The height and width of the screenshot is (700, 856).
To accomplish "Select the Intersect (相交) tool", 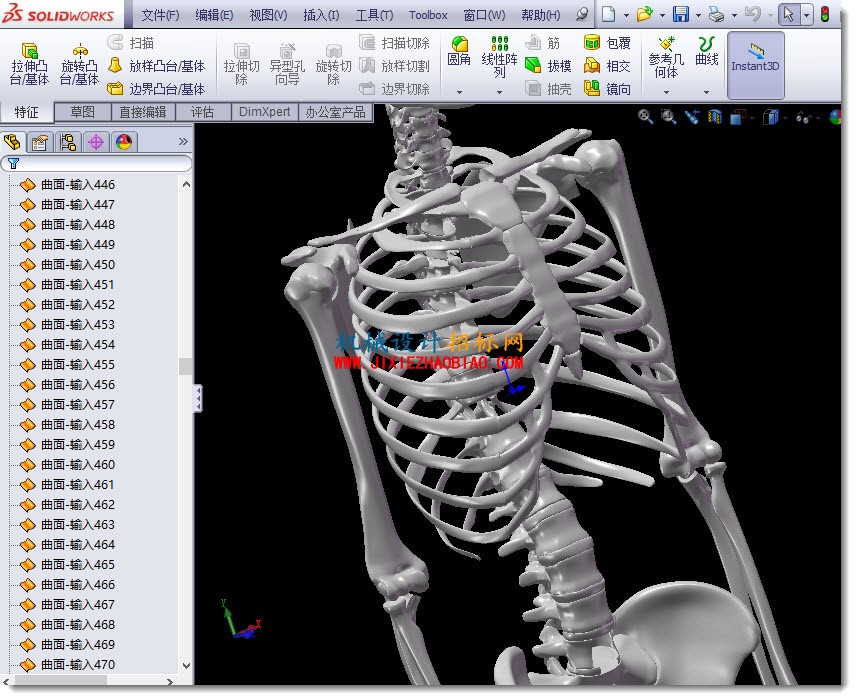I will click(x=607, y=66).
